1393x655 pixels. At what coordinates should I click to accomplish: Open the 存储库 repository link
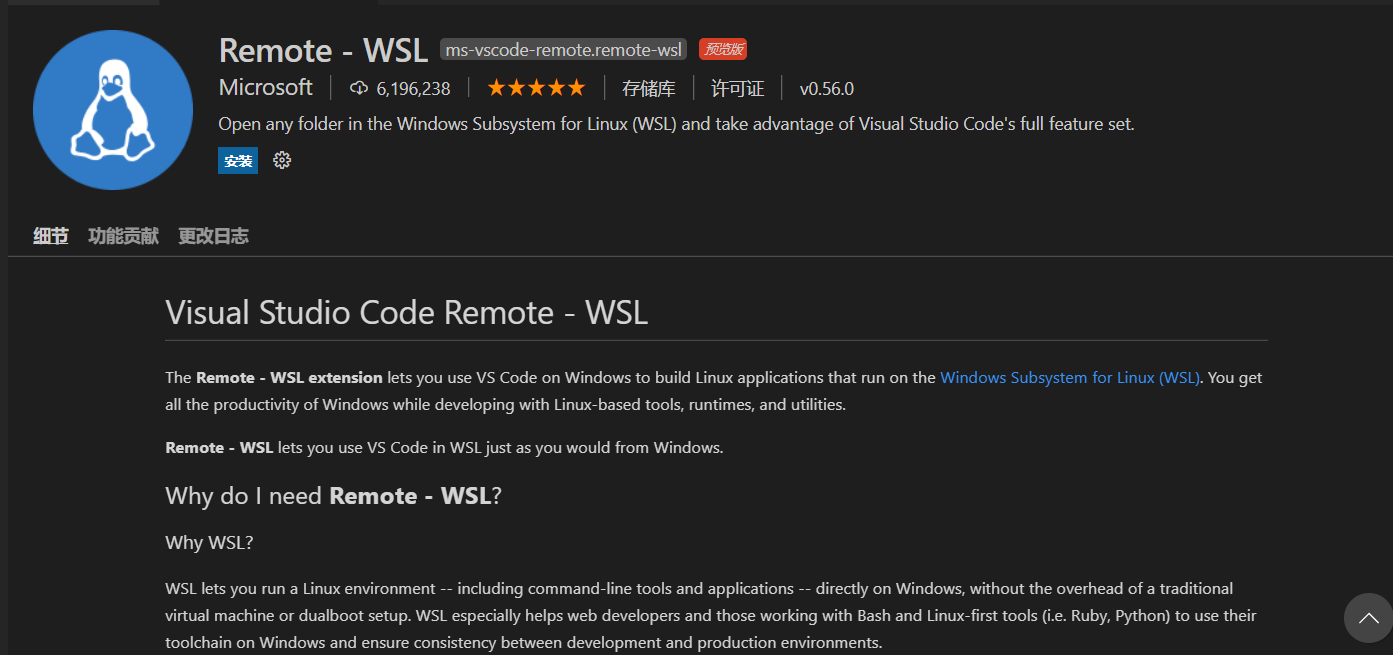tap(648, 88)
